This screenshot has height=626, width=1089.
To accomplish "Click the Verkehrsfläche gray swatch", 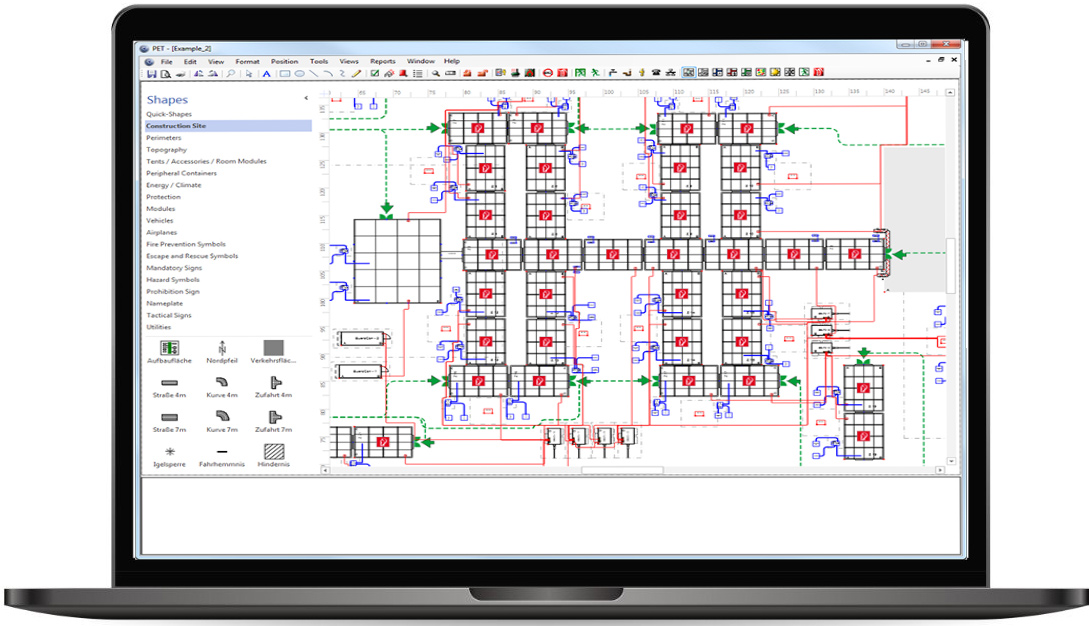I will click(x=273, y=348).
